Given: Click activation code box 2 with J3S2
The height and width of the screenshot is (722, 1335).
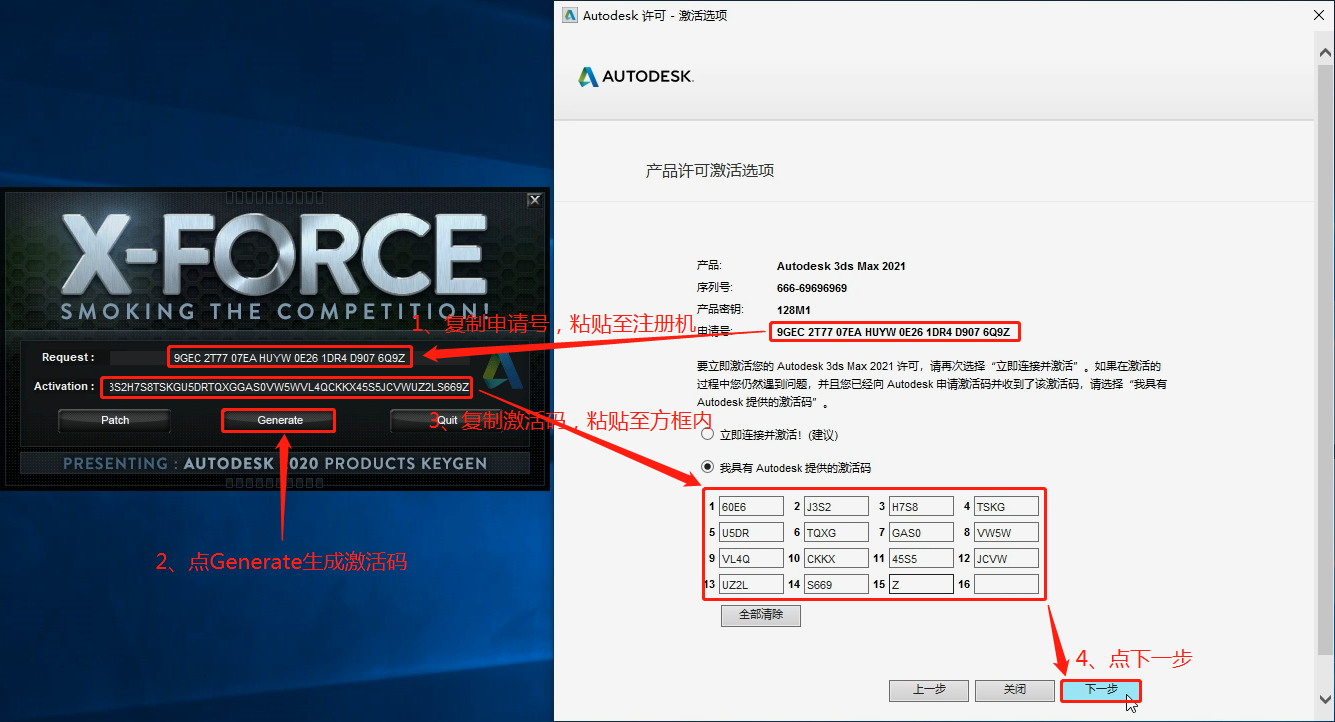Looking at the screenshot, I should (836, 507).
